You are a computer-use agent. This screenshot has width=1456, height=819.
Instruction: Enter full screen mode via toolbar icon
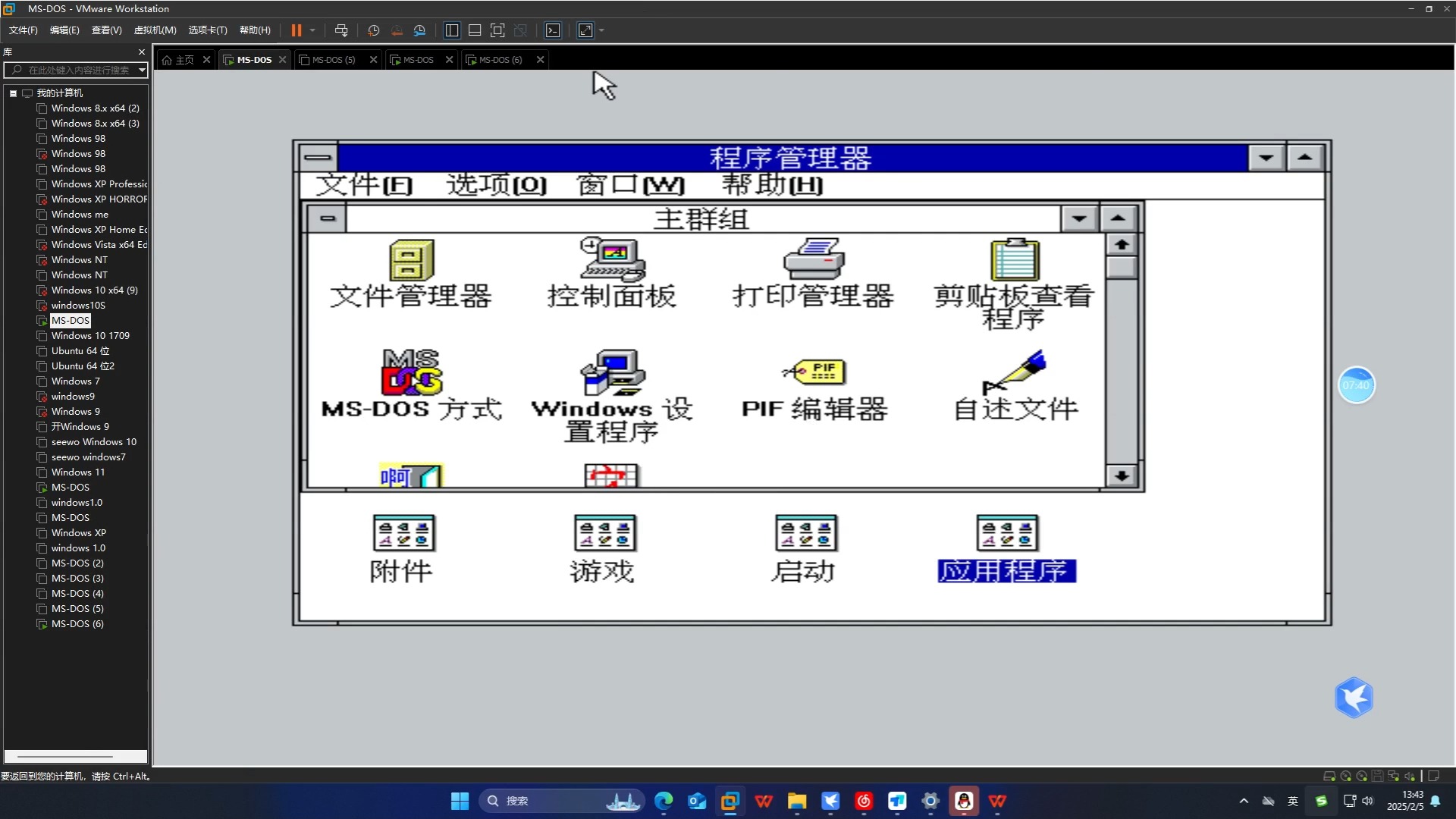497,30
